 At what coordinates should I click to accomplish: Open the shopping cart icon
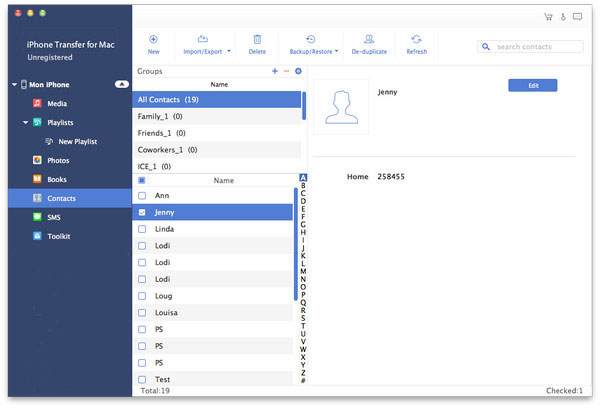548,16
